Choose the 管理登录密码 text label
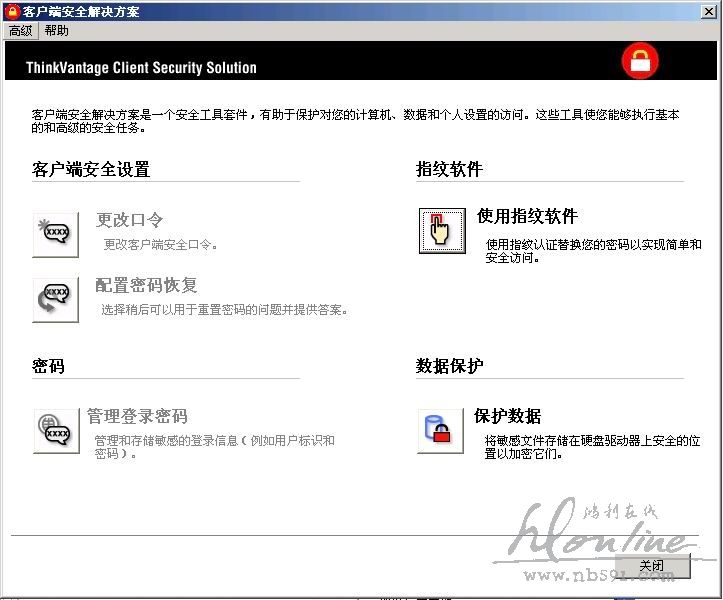The height and width of the screenshot is (600, 723). click(137, 416)
